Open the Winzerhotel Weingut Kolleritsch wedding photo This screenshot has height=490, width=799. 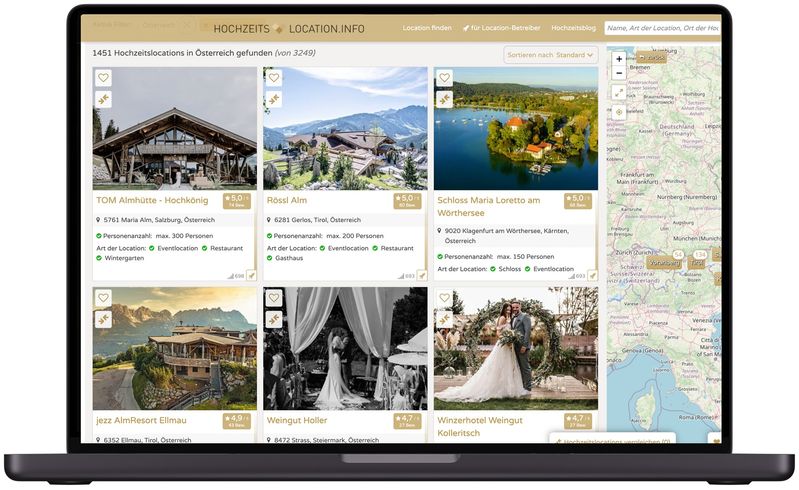click(x=515, y=348)
